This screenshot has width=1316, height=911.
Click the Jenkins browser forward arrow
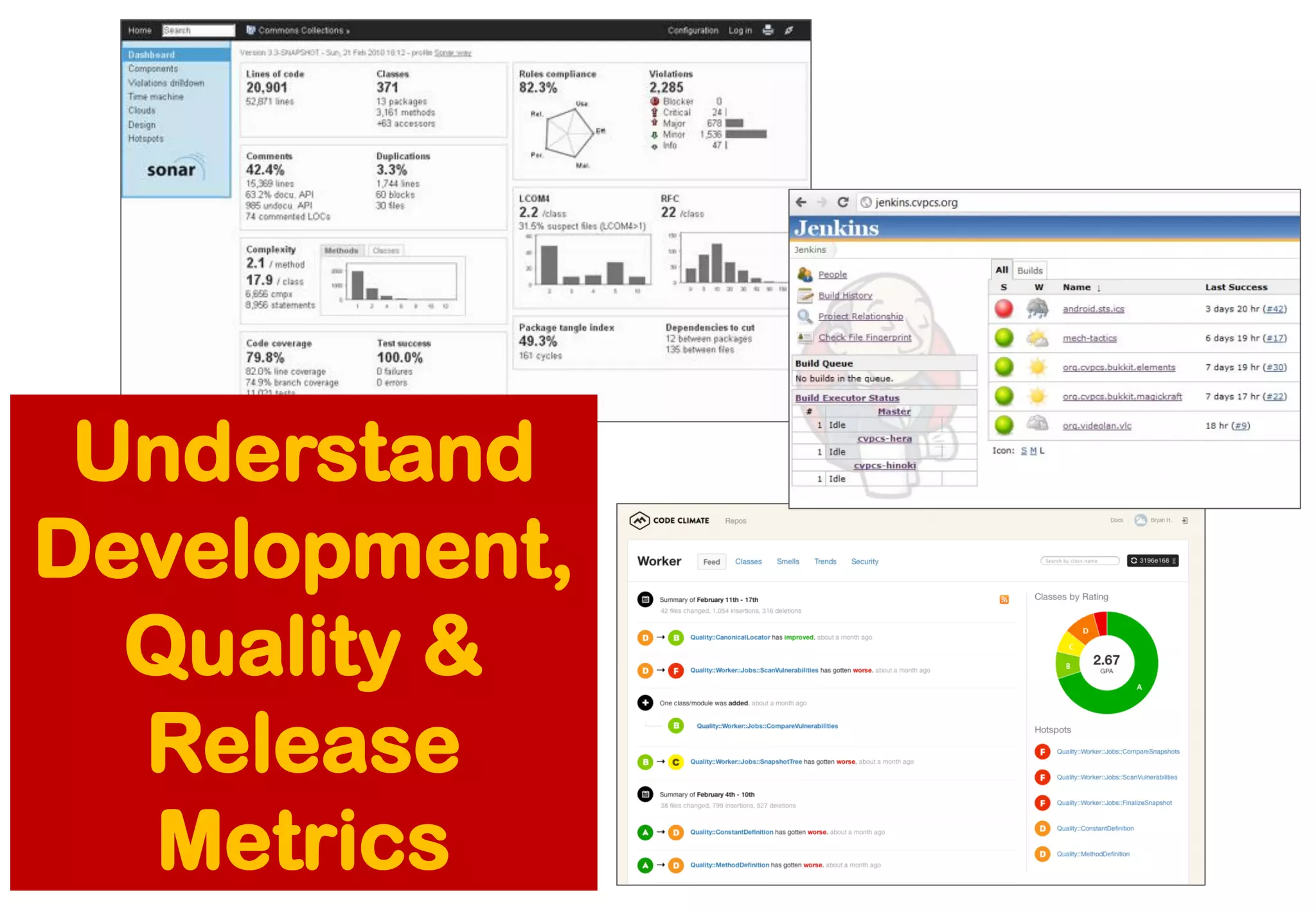821,202
